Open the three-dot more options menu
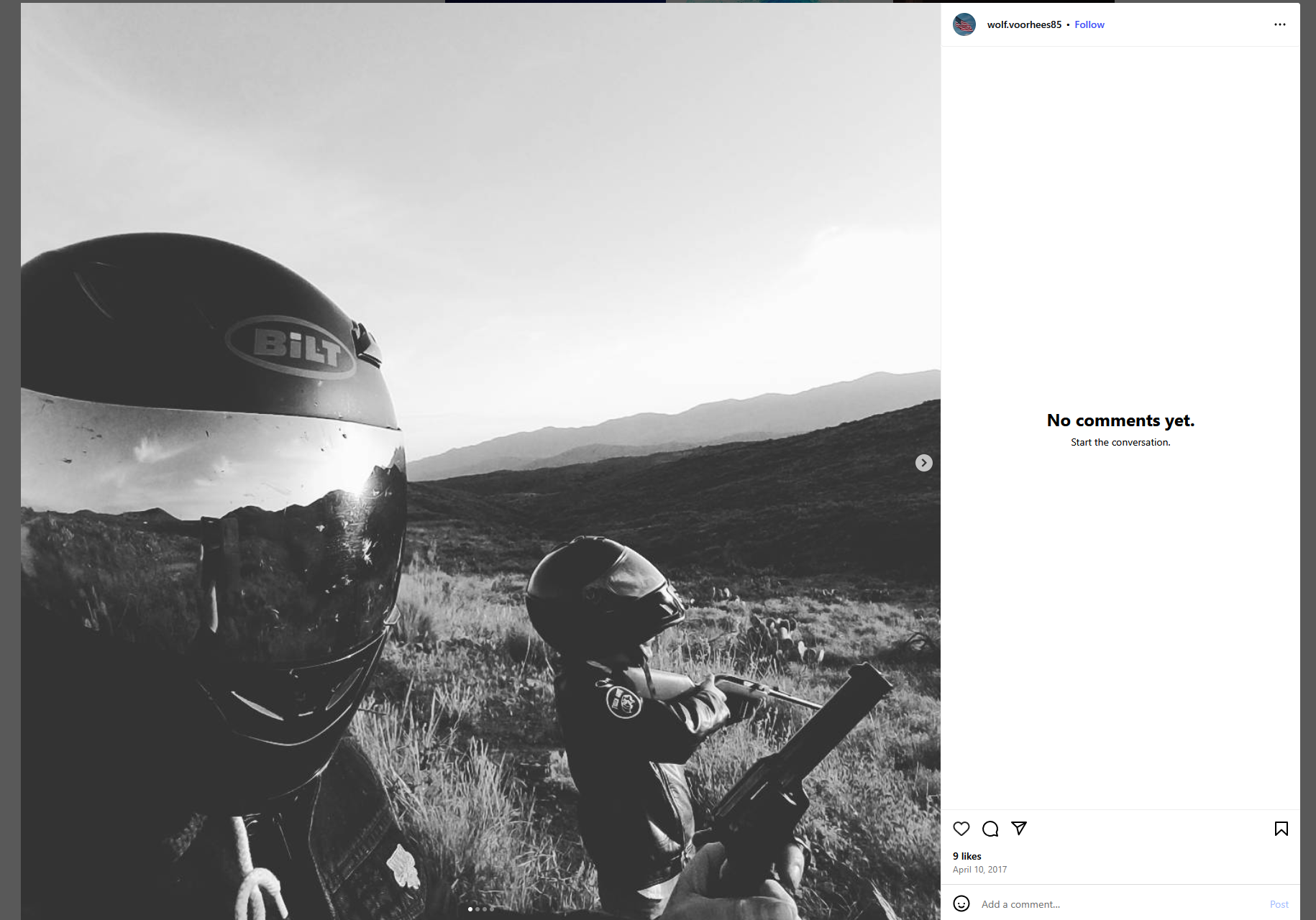This screenshot has width=1316, height=920. tap(1279, 24)
